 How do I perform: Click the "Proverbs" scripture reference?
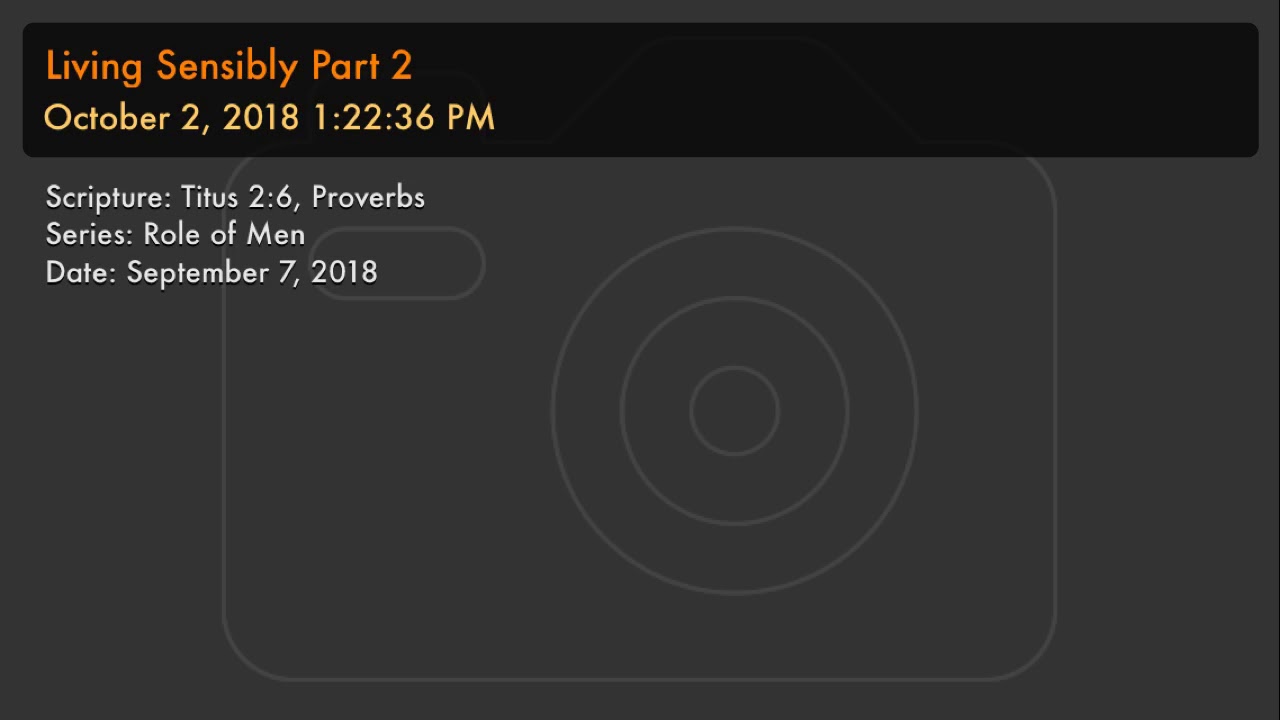click(x=368, y=197)
